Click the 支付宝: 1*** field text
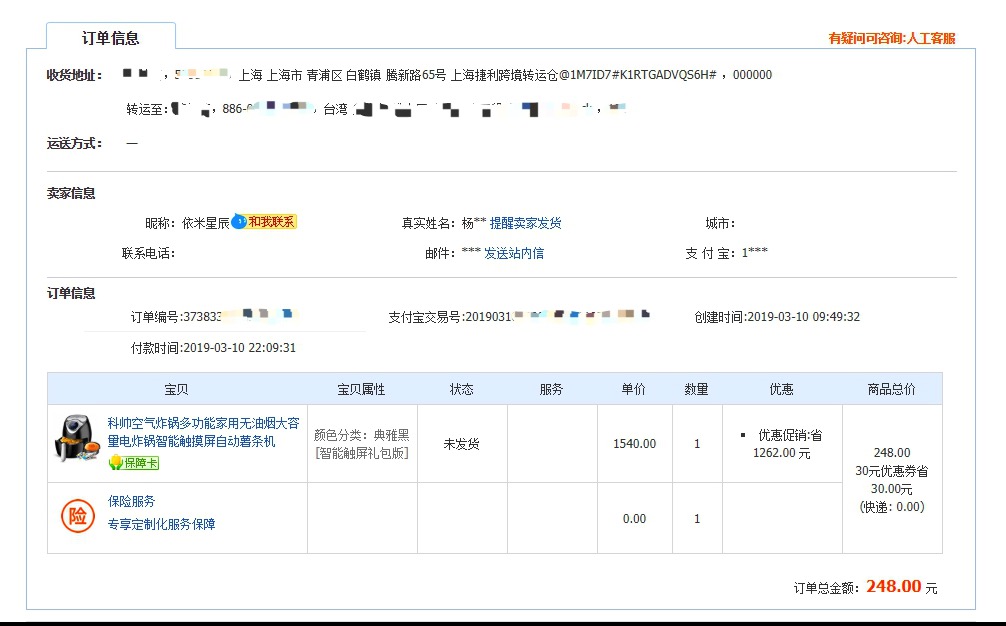Viewport: 1006px width, 626px height. 726,253
